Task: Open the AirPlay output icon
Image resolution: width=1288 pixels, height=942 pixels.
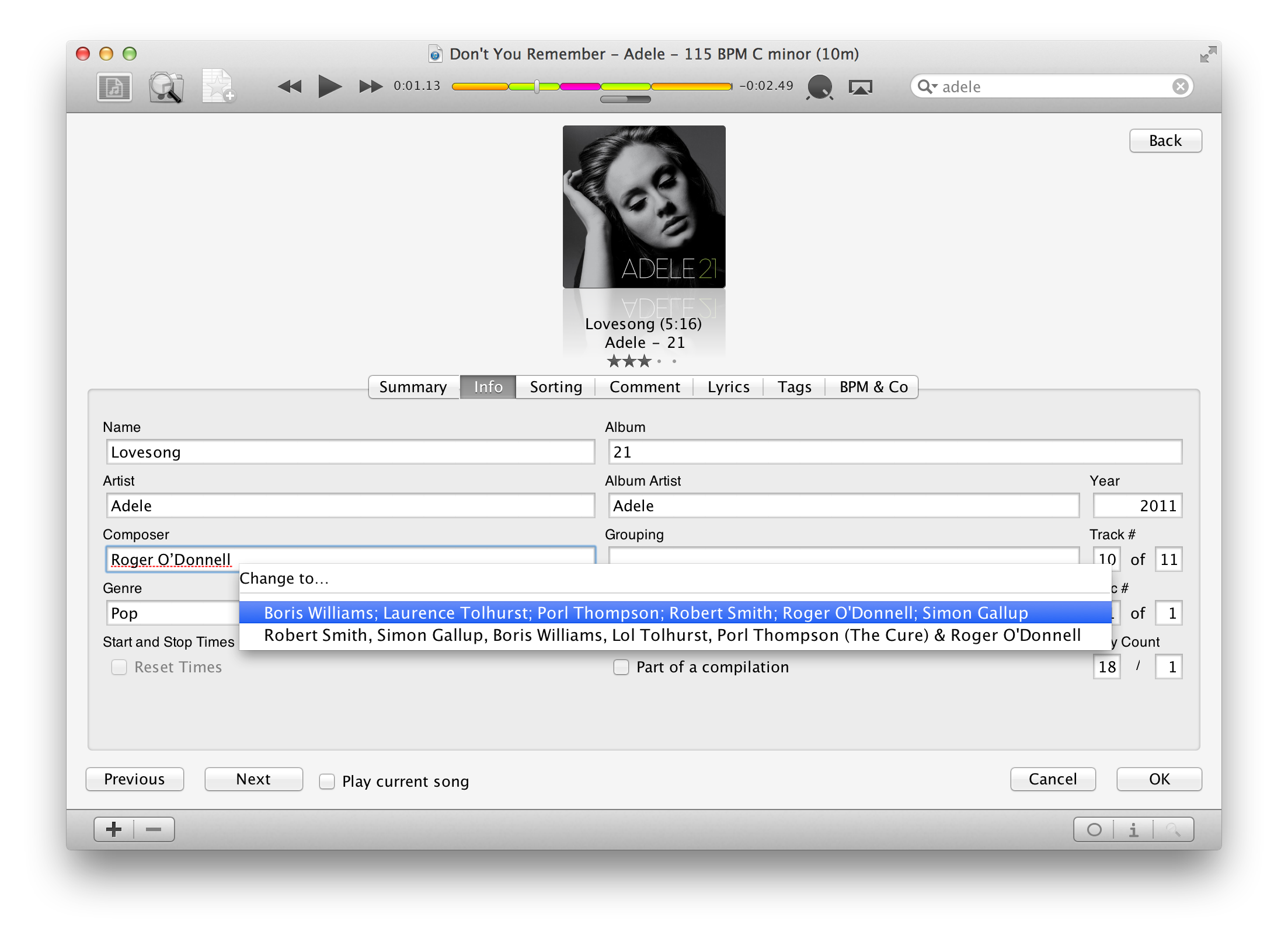Action: click(x=860, y=88)
